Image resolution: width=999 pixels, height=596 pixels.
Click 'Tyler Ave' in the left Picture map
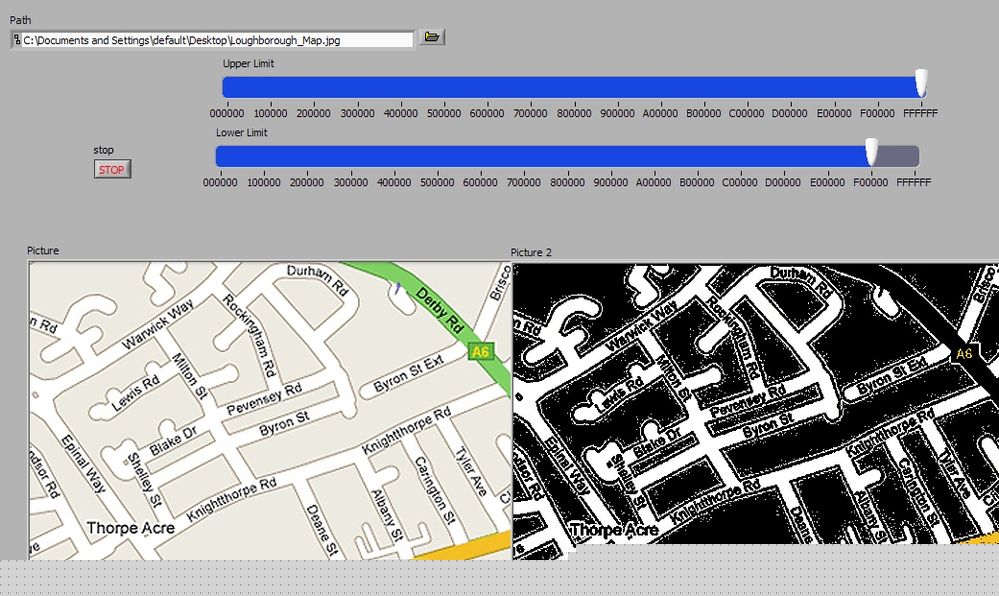(x=471, y=472)
